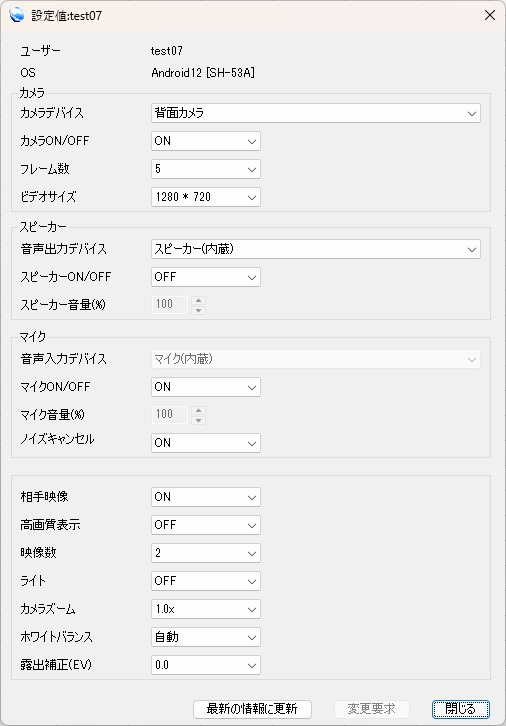
Task: Open the カメラズーム dropdown showing 1.0x
Action: (206, 609)
